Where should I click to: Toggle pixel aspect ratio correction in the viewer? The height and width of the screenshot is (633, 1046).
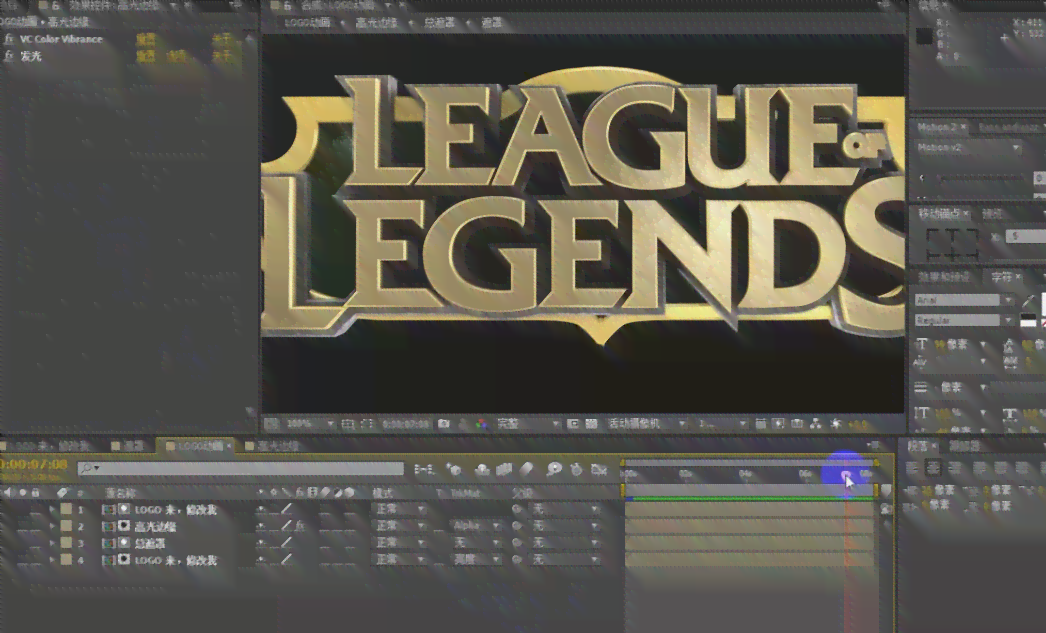click(x=760, y=424)
